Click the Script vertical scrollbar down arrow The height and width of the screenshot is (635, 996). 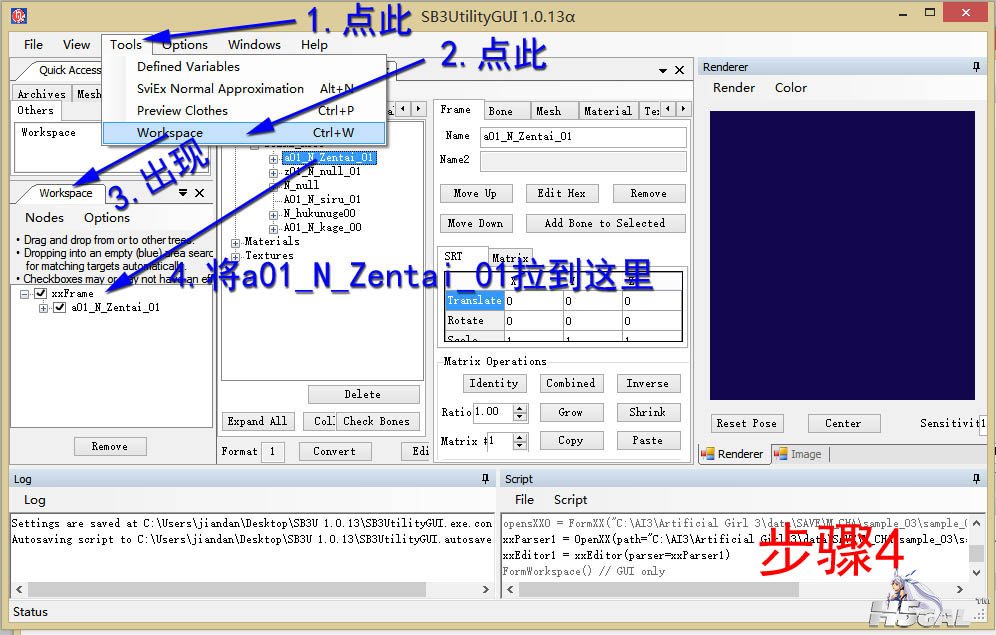(x=976, y=573)
